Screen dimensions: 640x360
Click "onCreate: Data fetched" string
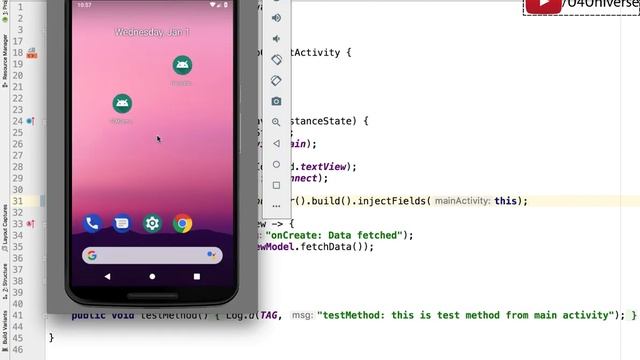pyautogui.click(x=334, y=235)
